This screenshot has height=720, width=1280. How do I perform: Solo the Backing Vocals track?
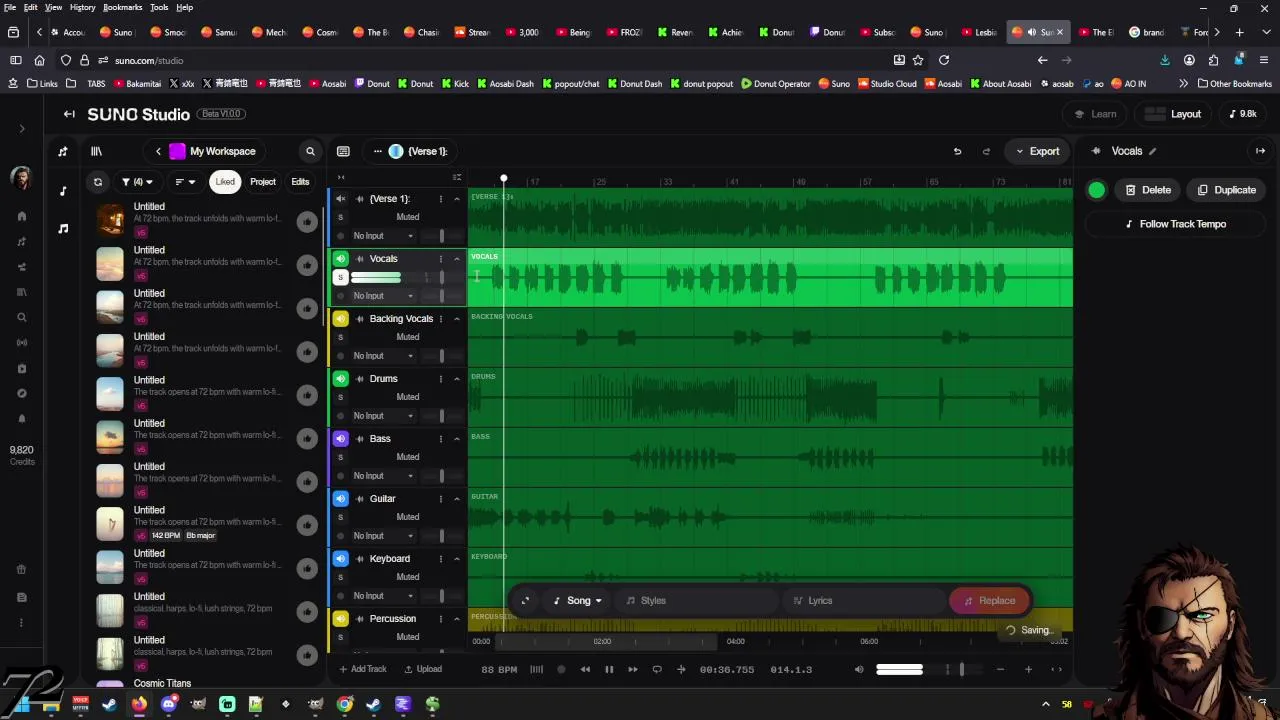340,337
